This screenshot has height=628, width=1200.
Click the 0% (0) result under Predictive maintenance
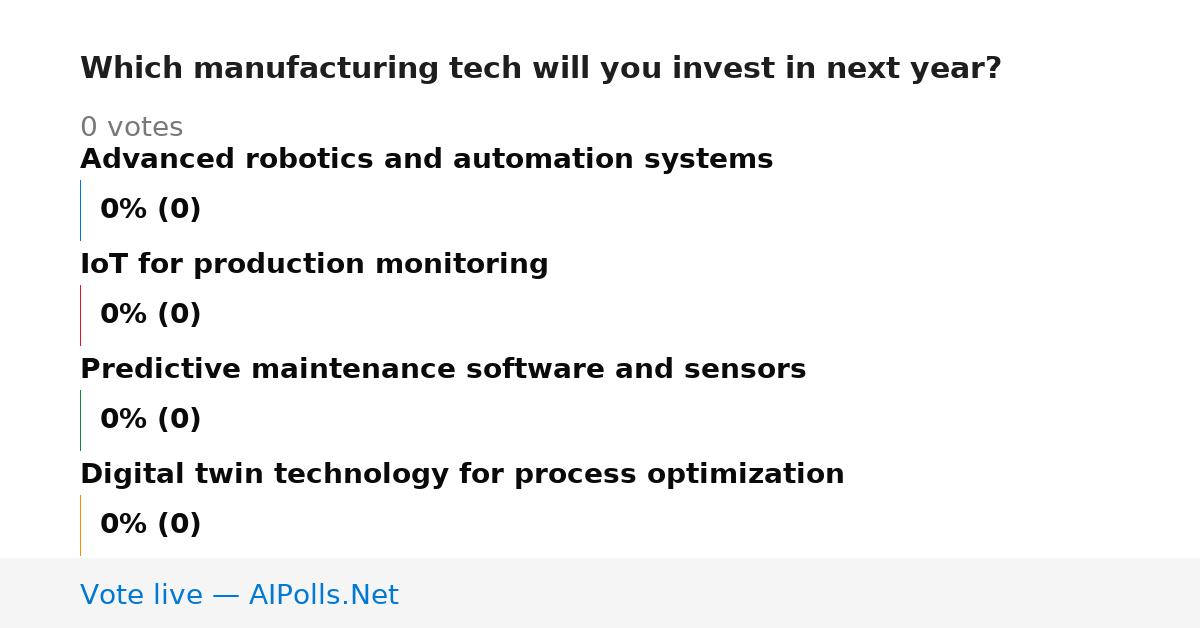(x=150, y=420)
